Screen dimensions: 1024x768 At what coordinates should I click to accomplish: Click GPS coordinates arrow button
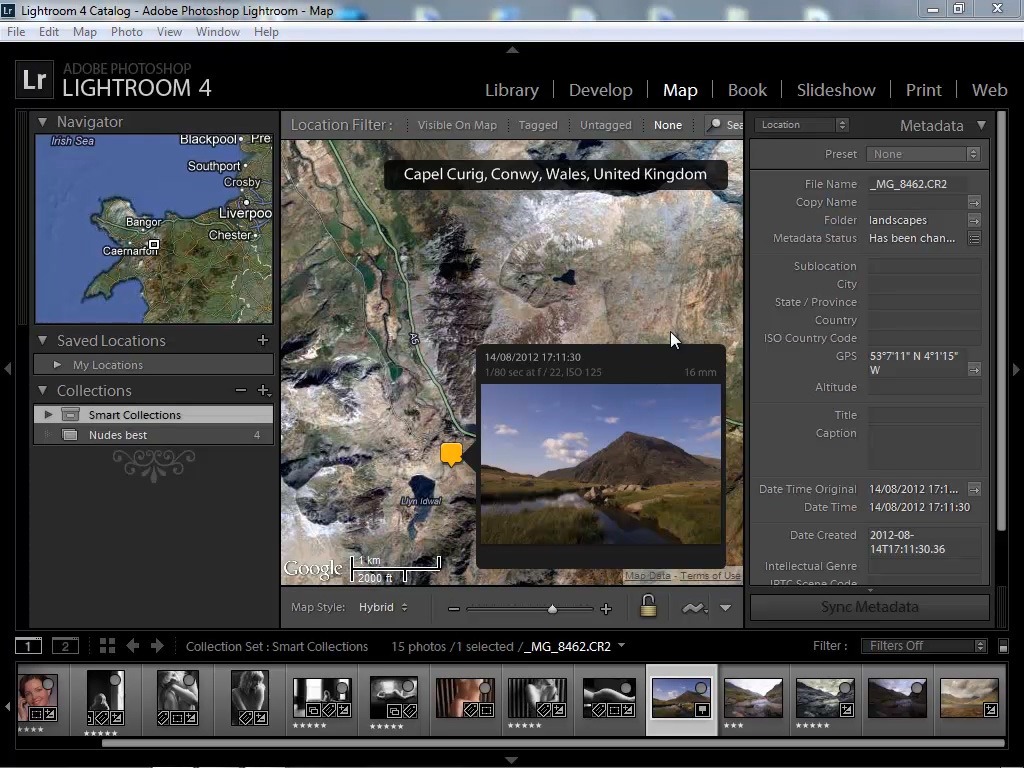click(974, 370)
